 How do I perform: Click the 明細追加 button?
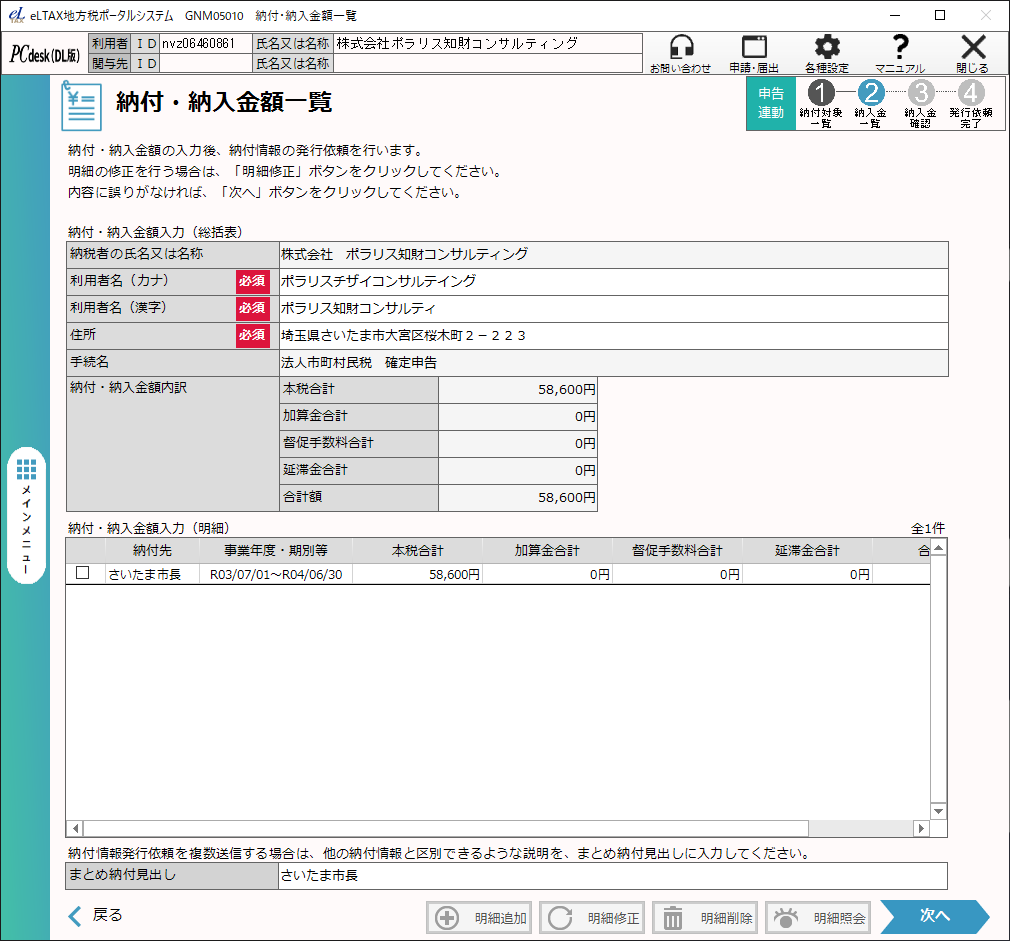click(479, 918)
